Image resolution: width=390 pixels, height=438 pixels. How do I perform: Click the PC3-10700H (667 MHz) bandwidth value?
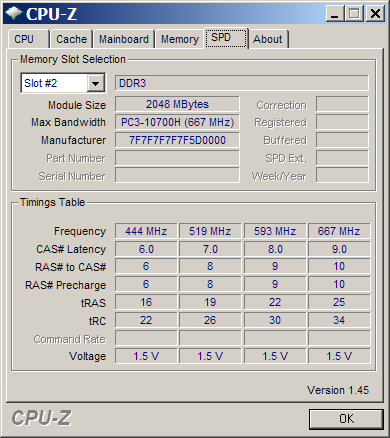(177, 122)
